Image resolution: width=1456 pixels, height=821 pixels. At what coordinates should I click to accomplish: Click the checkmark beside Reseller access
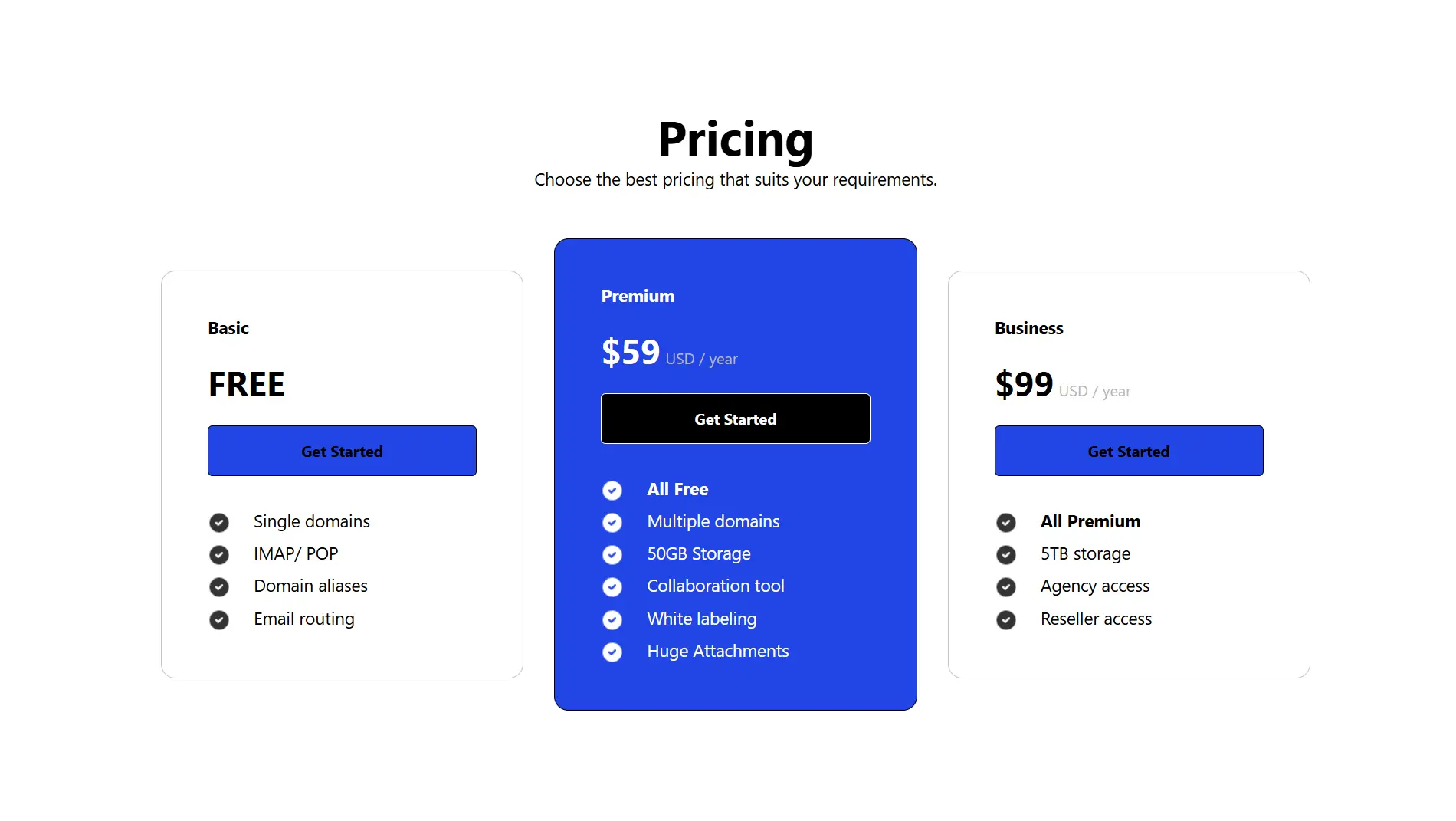1005,619
